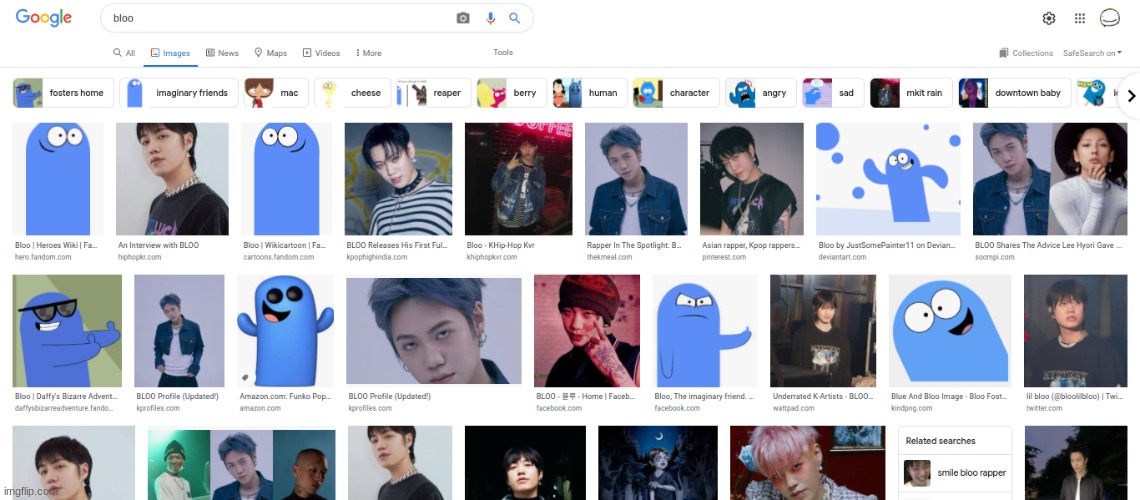1140x500 pixels.
Task: Open Rapper In The Spotlight image
Action: click(636, 179)
